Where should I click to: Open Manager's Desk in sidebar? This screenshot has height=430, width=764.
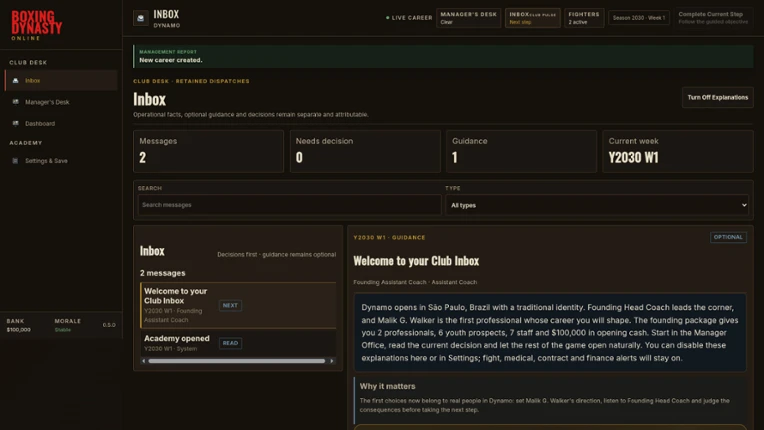tap(61, 102)
